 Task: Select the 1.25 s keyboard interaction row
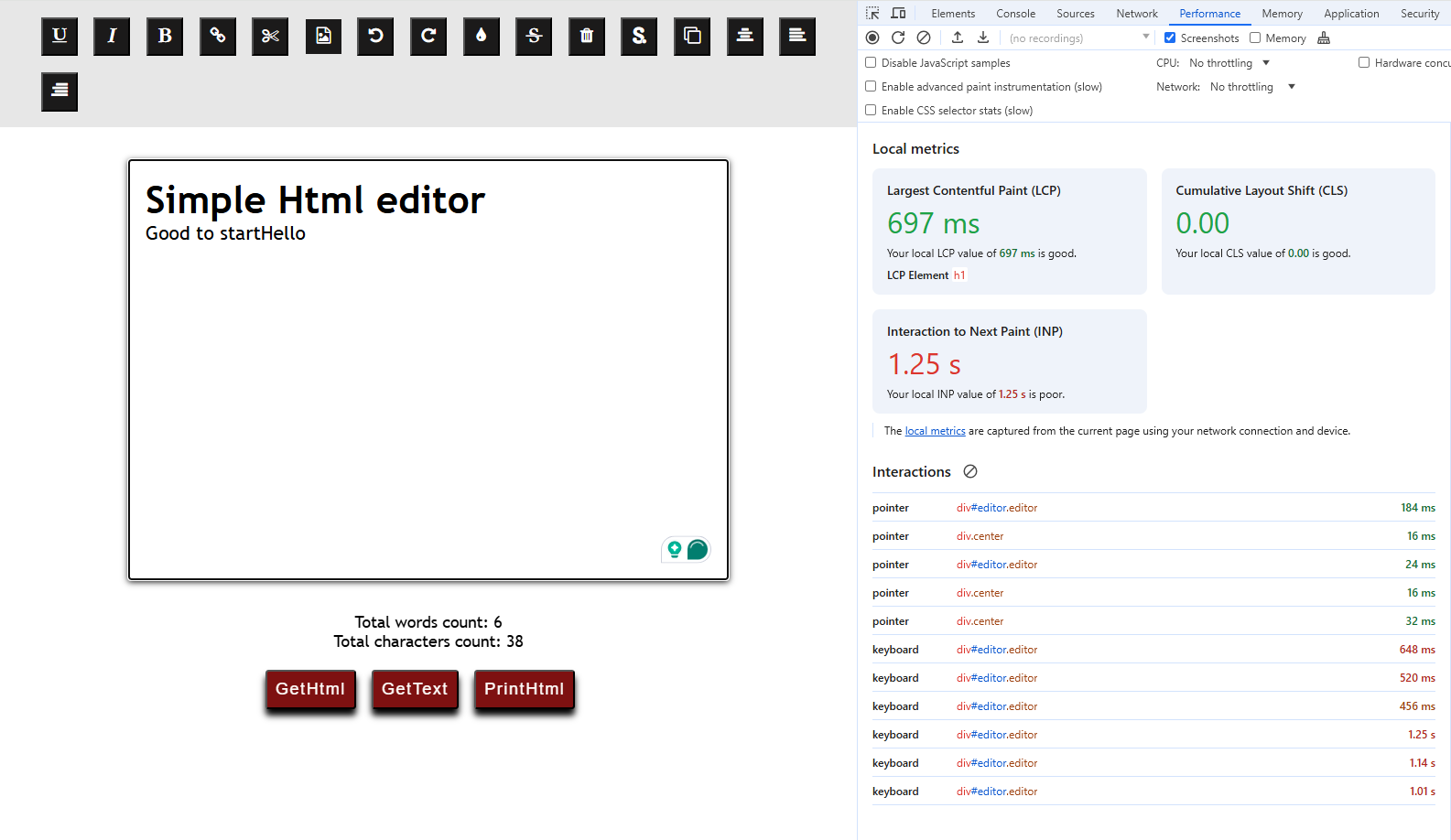(1153, 735)
